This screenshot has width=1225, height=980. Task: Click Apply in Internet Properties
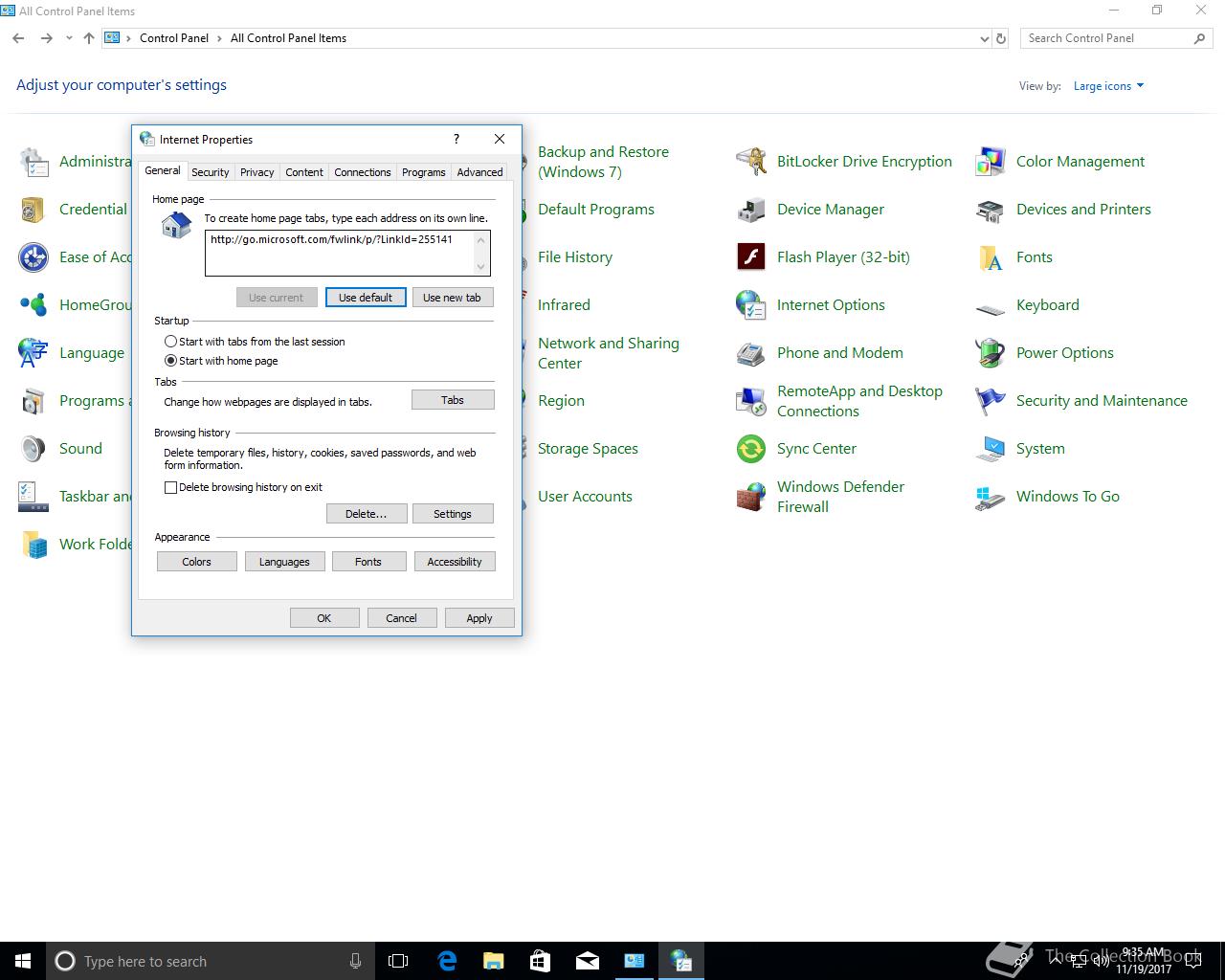[479, 618]
